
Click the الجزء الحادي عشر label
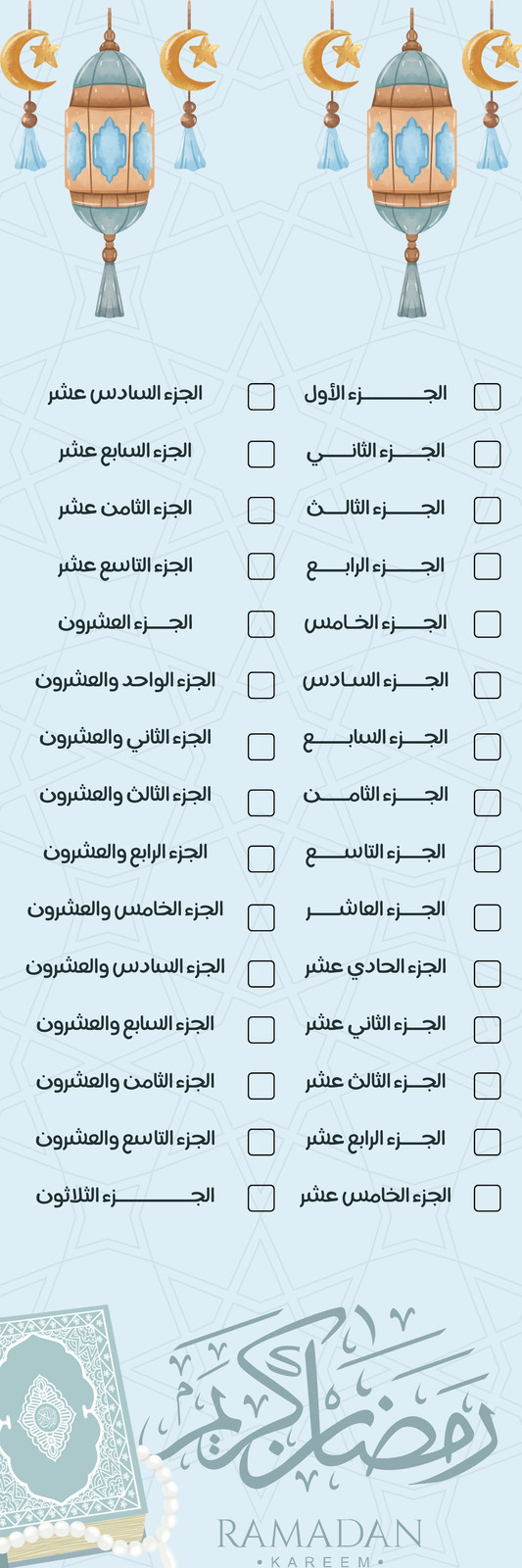[375, 967]
